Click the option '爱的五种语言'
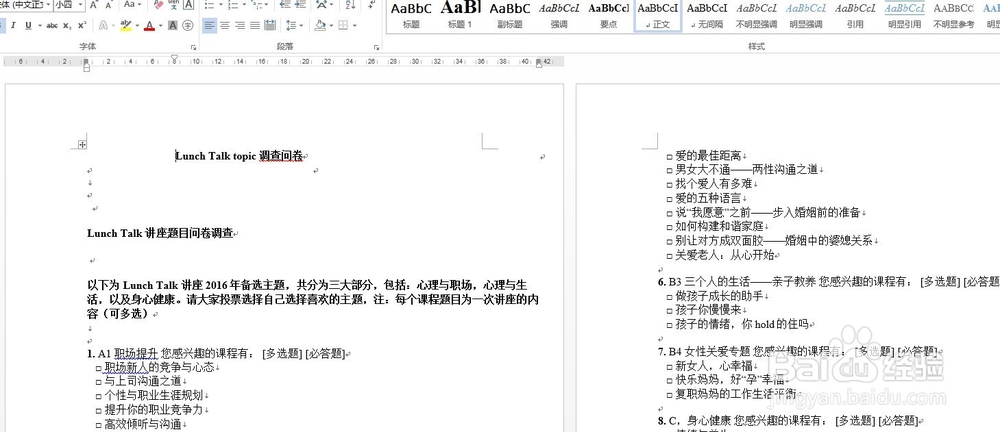1000x432 pixels. click(x=708, y=198)
